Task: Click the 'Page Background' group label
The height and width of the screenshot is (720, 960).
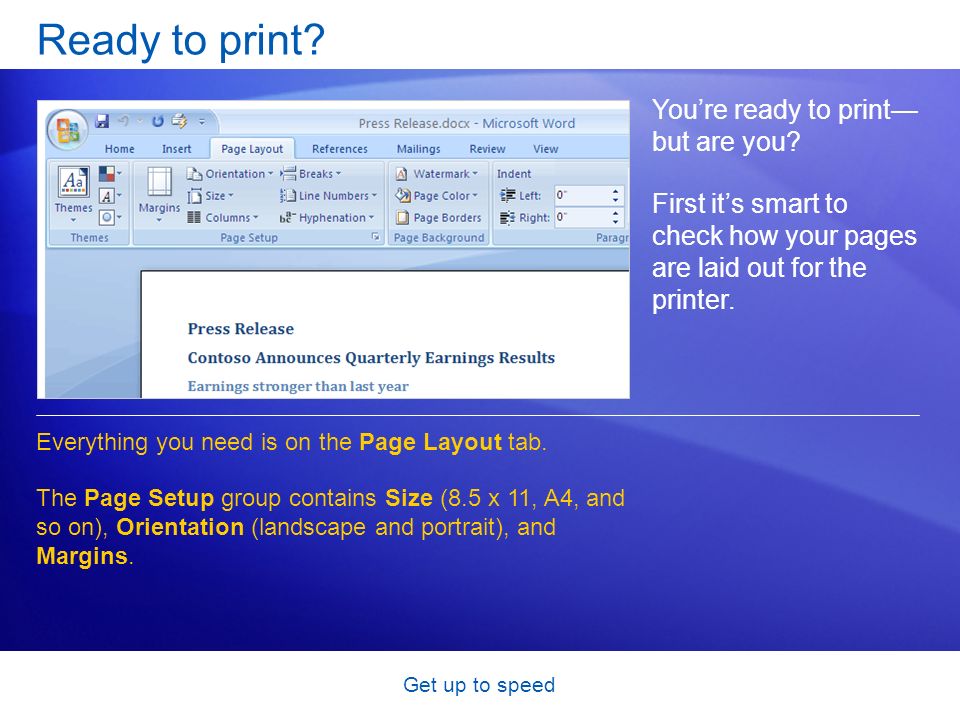Action: 438,238
